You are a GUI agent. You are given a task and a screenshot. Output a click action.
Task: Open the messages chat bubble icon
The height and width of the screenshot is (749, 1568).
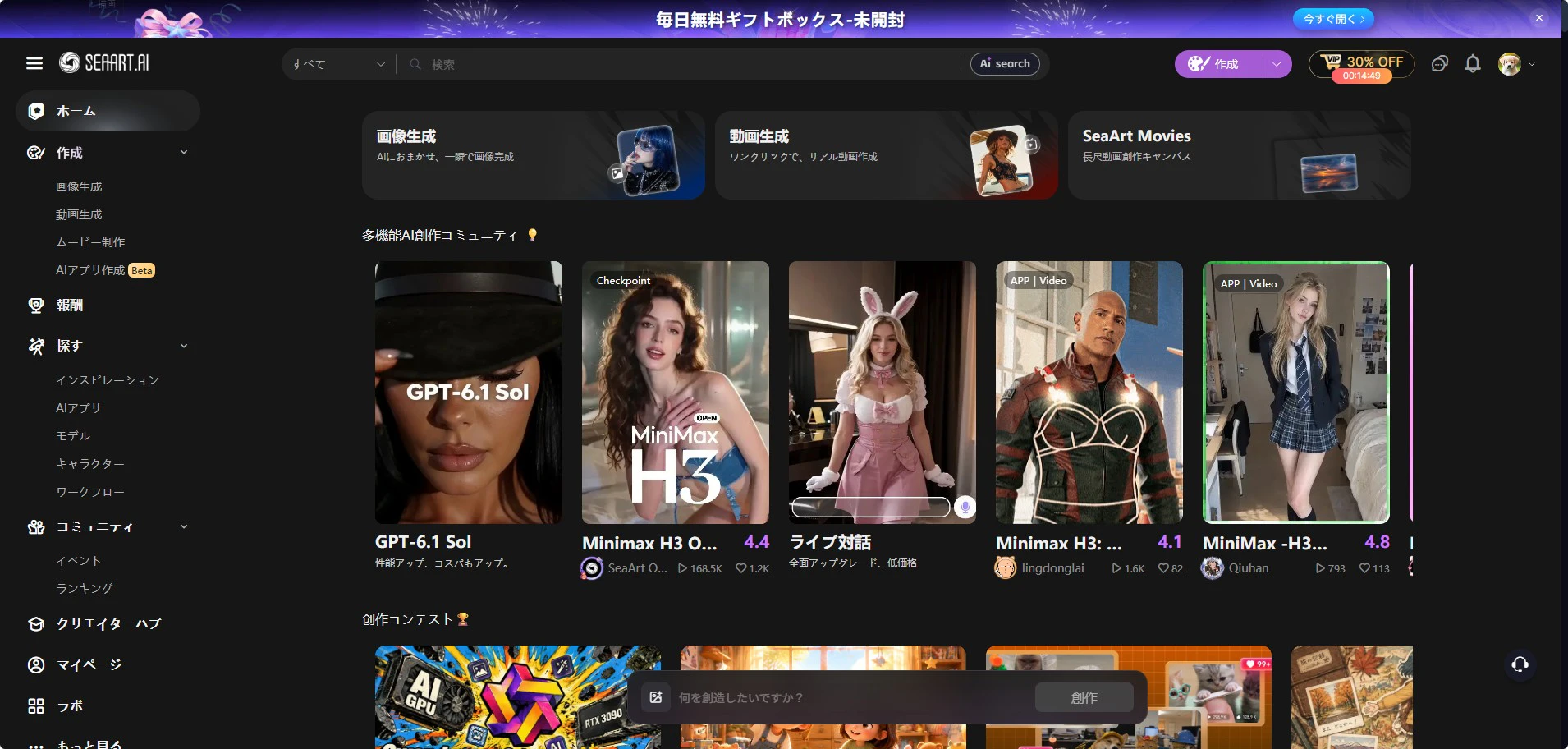tap(1439, 64)
